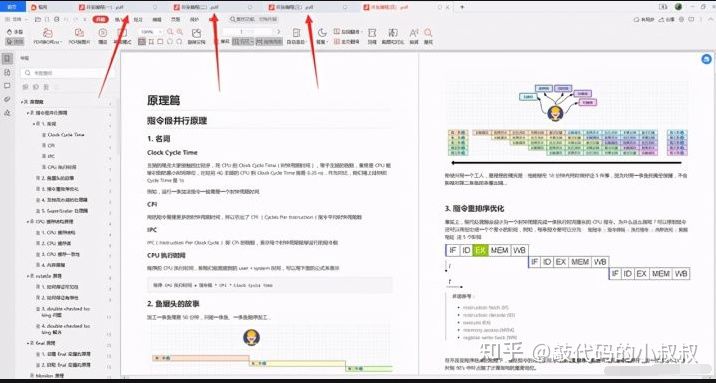Click the zoom out magnifier icon

click(170, 32)
